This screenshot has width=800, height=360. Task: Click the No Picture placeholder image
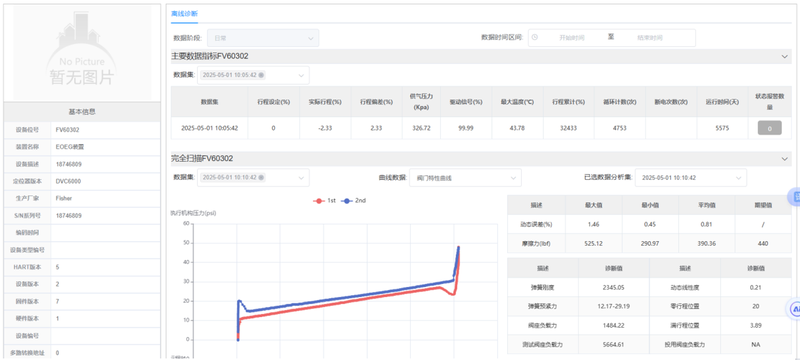82,53
